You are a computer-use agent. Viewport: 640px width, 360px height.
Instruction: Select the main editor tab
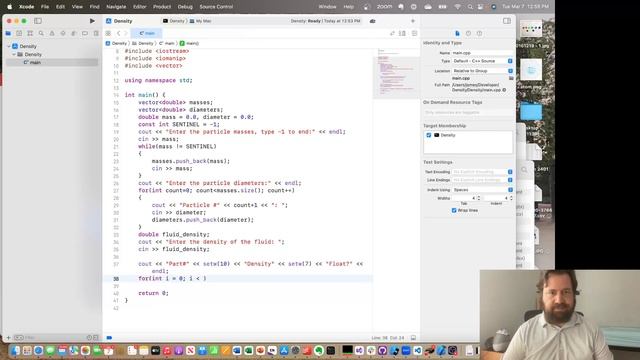(147, 33)
